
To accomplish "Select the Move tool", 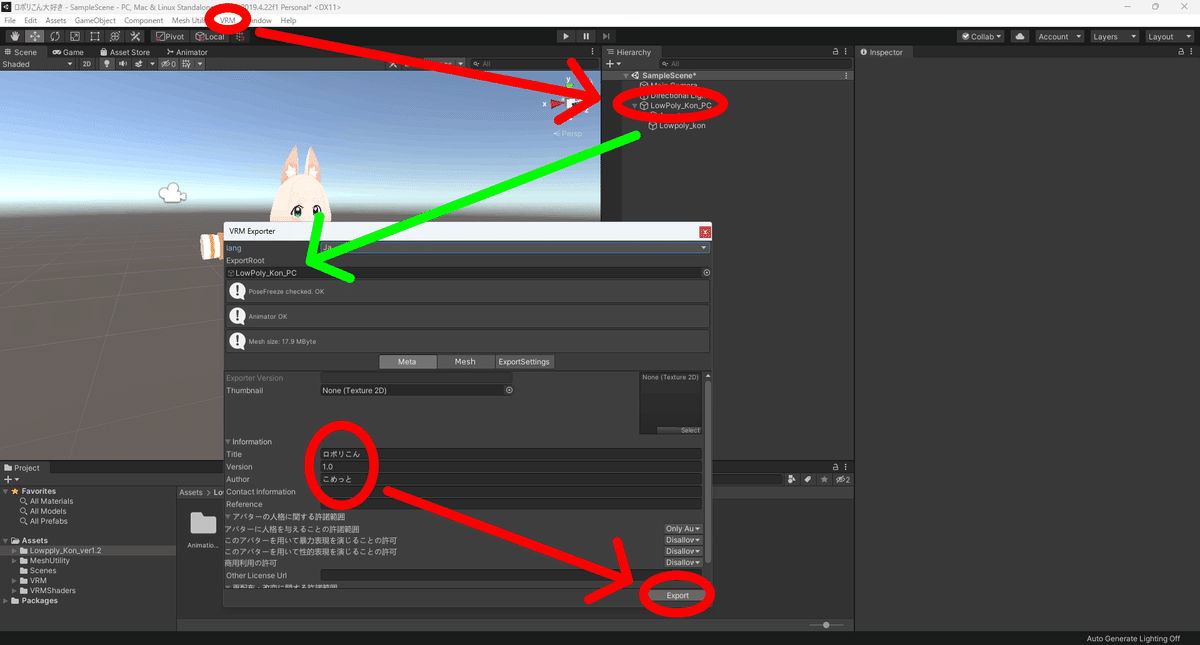I will (34, 36).
